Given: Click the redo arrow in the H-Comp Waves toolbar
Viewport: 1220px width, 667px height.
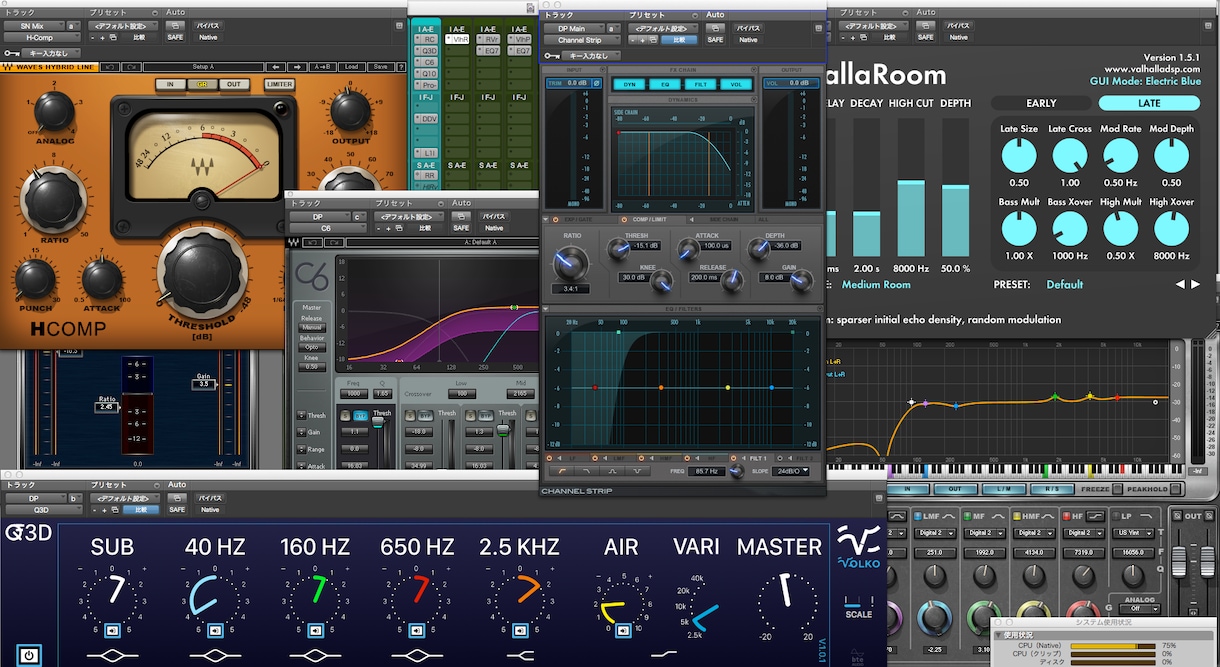Looking at the screenshot, I should (131, 67).
